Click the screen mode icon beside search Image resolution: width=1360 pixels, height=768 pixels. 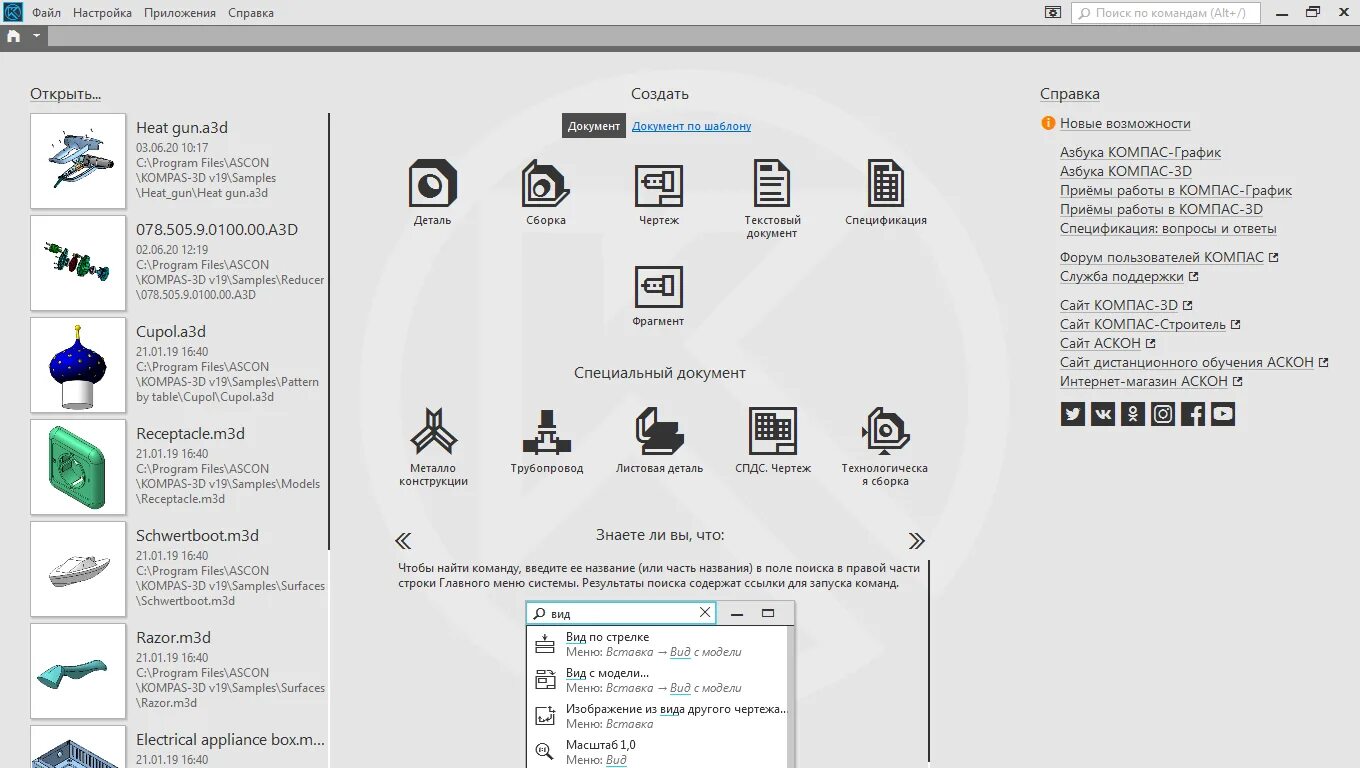tap(1053, 12)
